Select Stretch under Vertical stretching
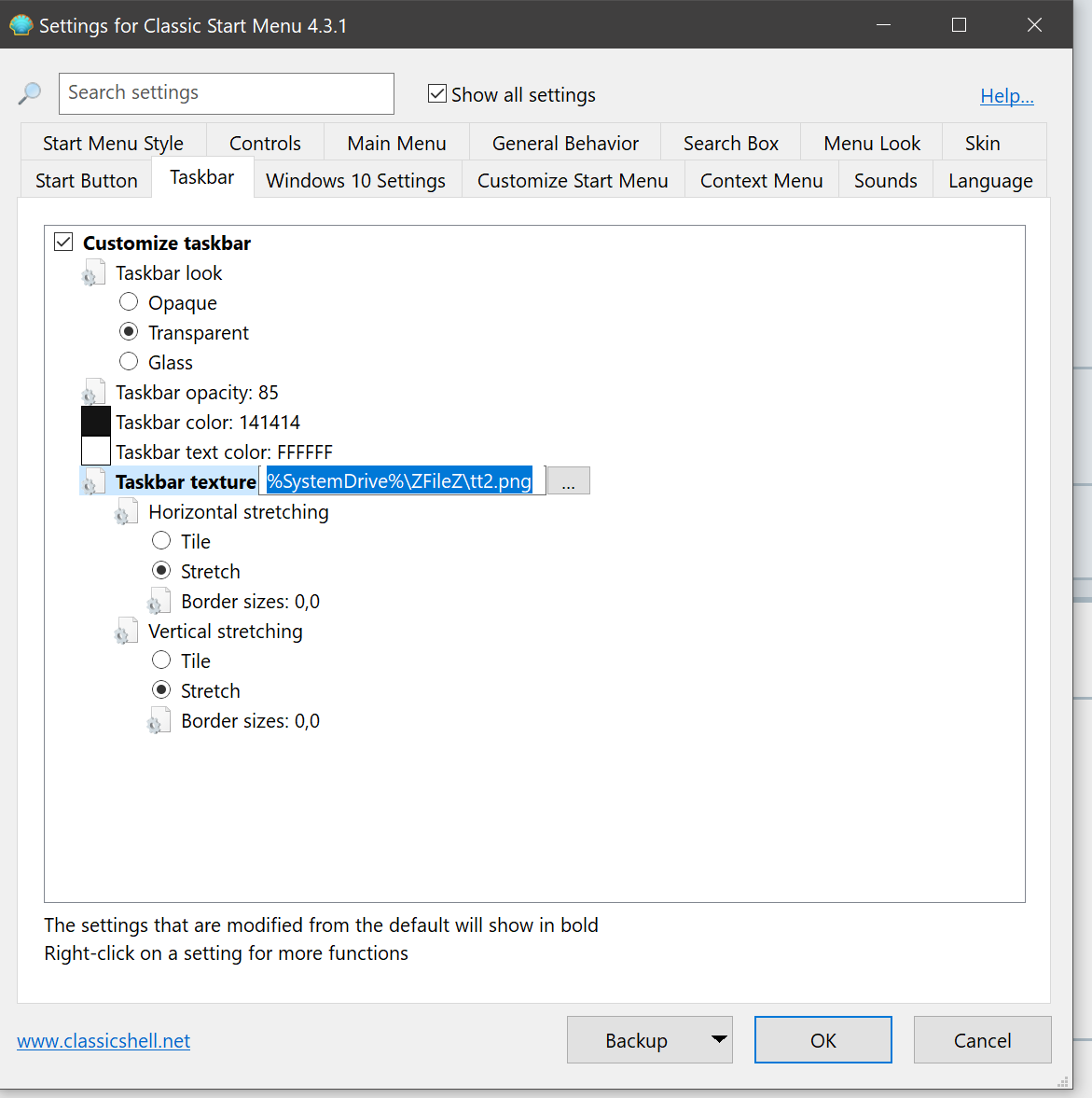The height and width of the screenshot is (1098, 1092). (161, 689)
